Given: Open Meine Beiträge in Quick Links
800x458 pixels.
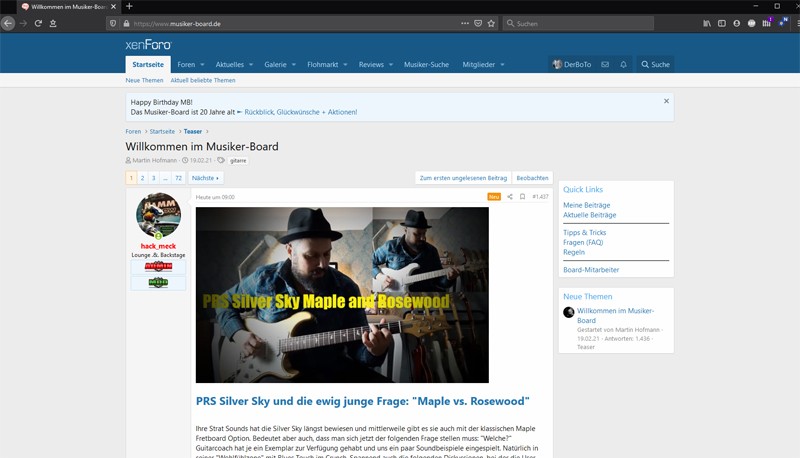Looking at the screenshot, I should click(587, 205).
